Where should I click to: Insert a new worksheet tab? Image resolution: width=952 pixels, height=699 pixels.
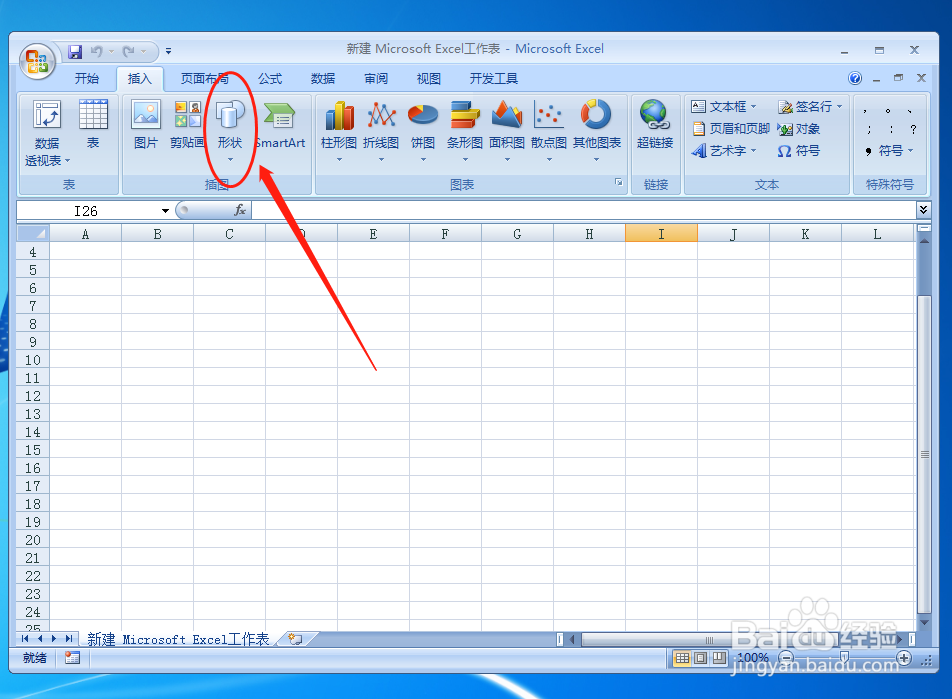(296, 639)
